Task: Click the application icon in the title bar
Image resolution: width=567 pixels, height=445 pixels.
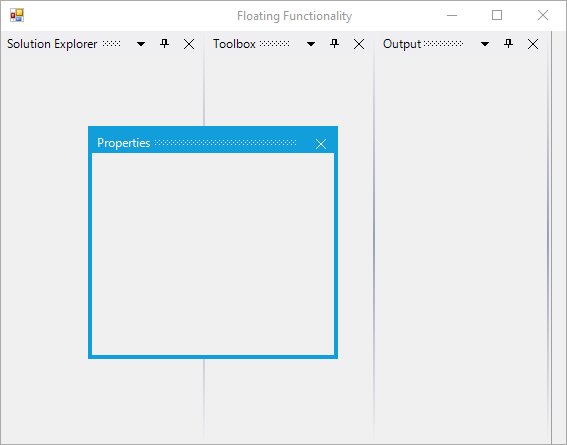Action: (x=17, y=15)
